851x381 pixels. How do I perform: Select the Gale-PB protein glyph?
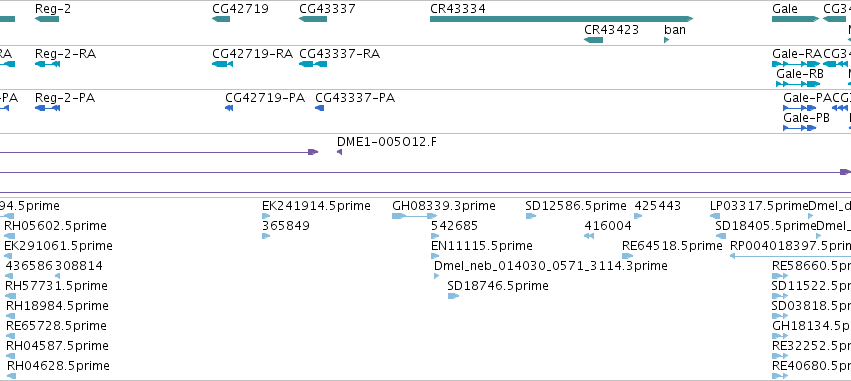[x=799, y=128]
